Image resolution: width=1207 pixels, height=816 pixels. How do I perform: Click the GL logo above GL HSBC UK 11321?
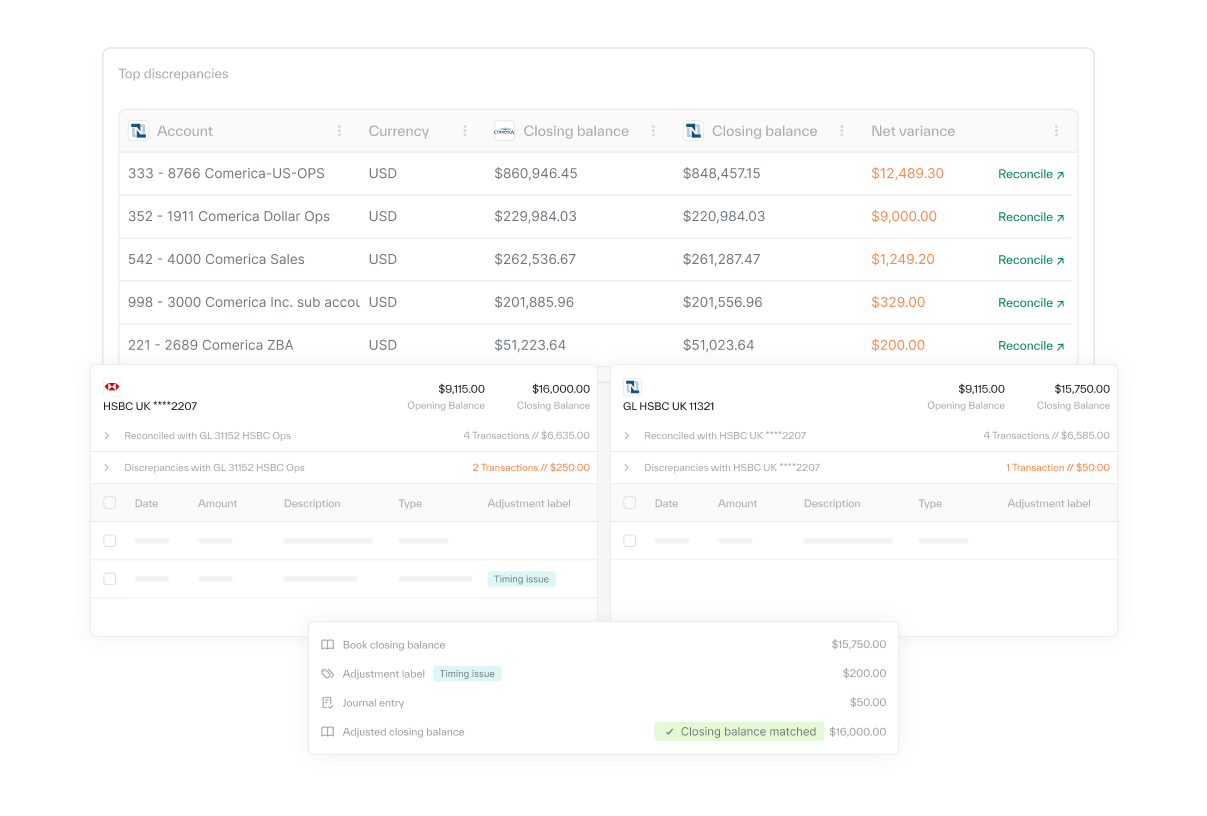click(x=631, y=386)
